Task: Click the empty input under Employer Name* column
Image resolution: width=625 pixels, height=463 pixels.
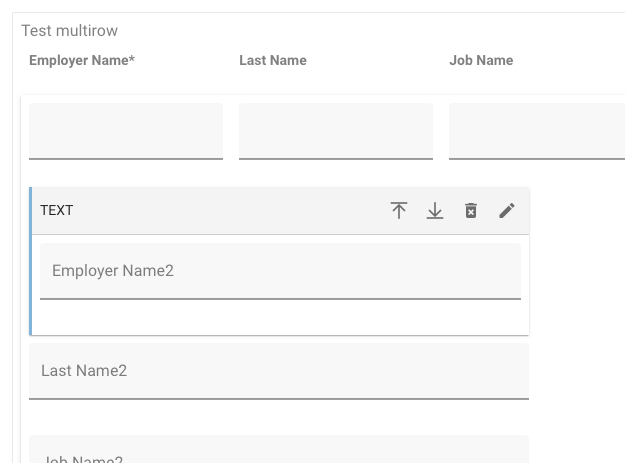Action: 126,130
